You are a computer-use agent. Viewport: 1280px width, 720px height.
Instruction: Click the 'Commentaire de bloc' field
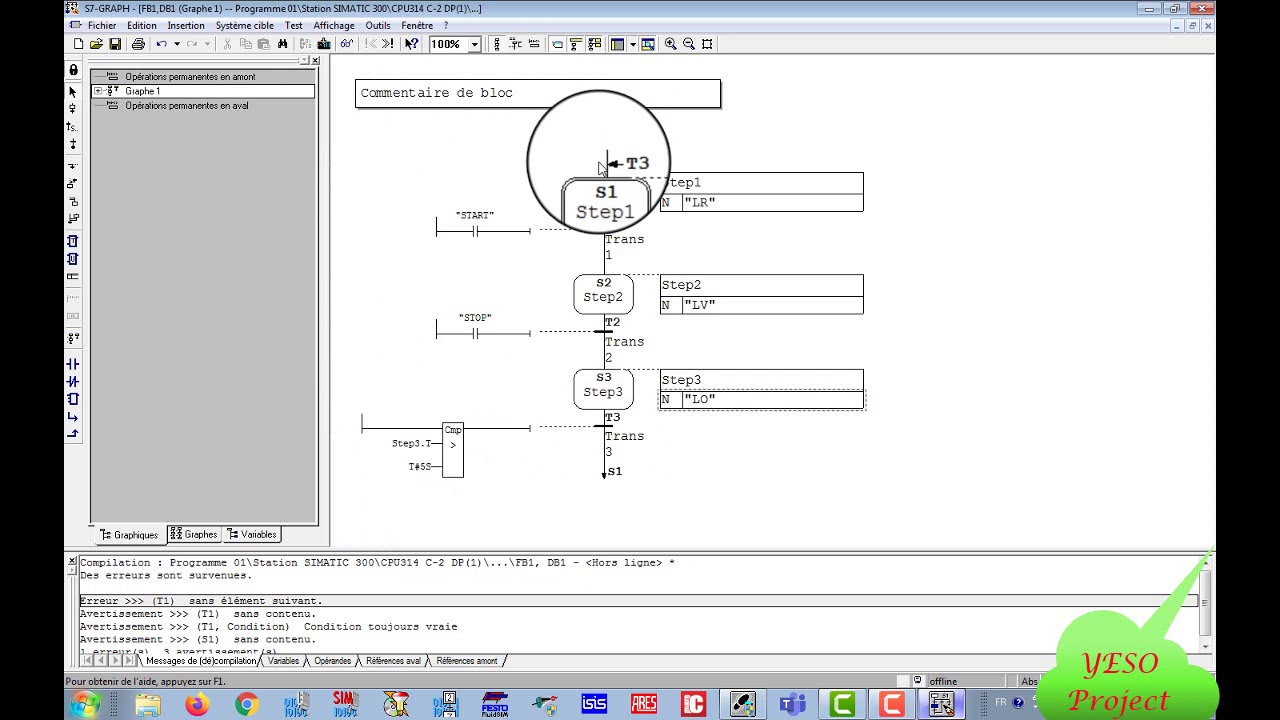(x=538, y=94)
